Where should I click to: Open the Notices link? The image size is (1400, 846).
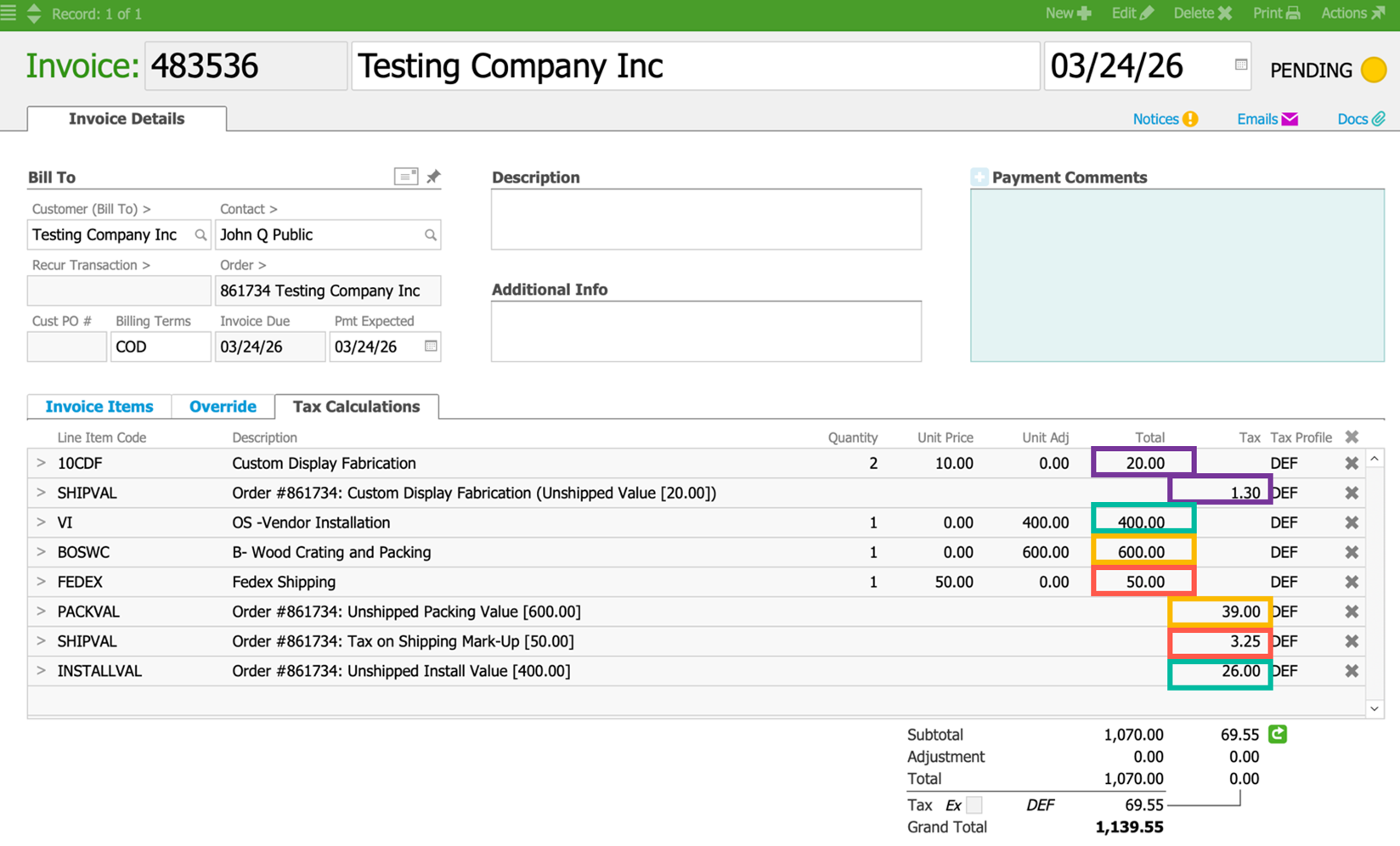point(1165,119)
